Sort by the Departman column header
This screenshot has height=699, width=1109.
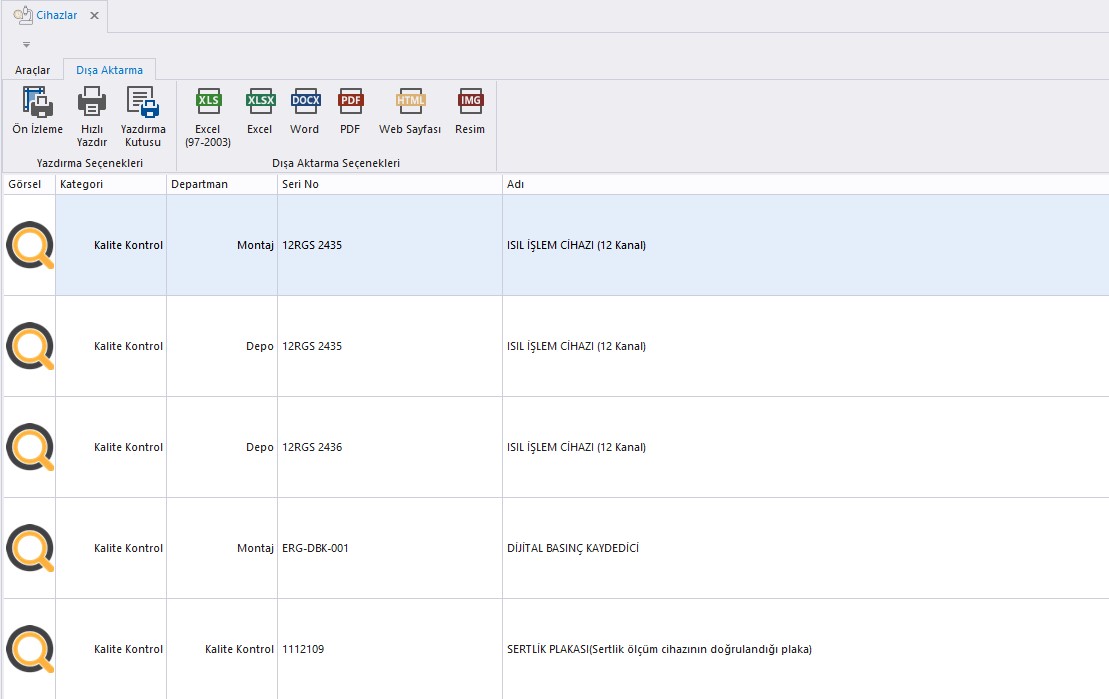[221, 185]
